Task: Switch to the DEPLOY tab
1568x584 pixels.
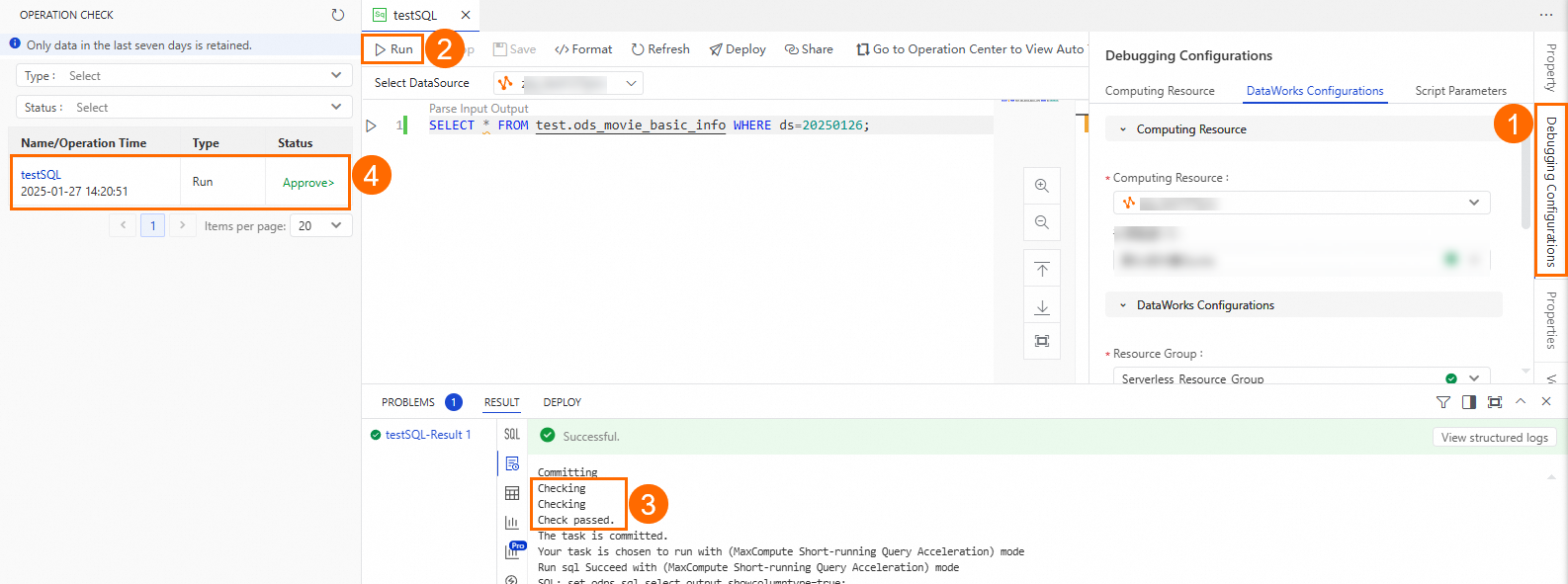Action: pos(562,402)
